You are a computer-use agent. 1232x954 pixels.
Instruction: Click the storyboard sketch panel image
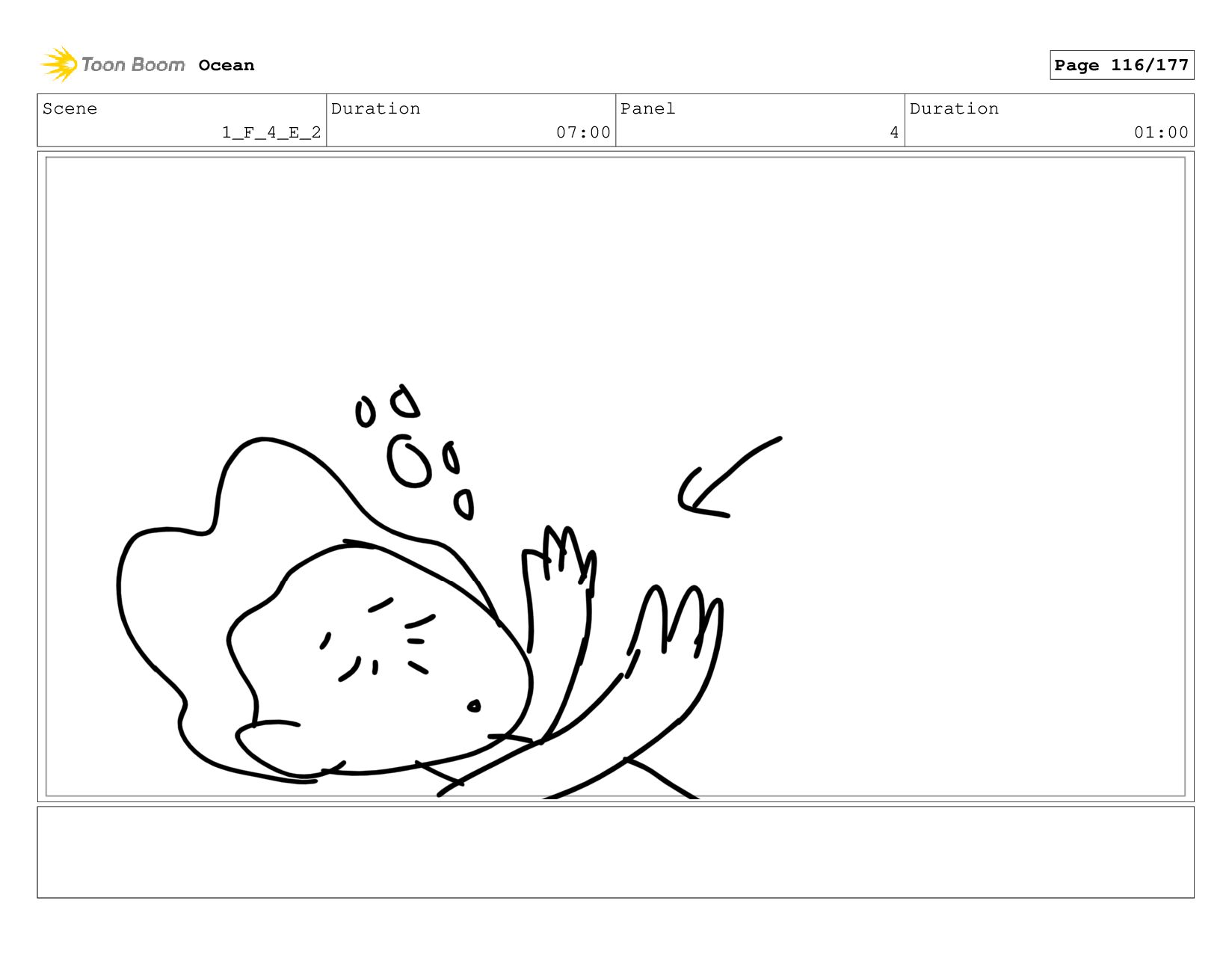tap(615, 476)
